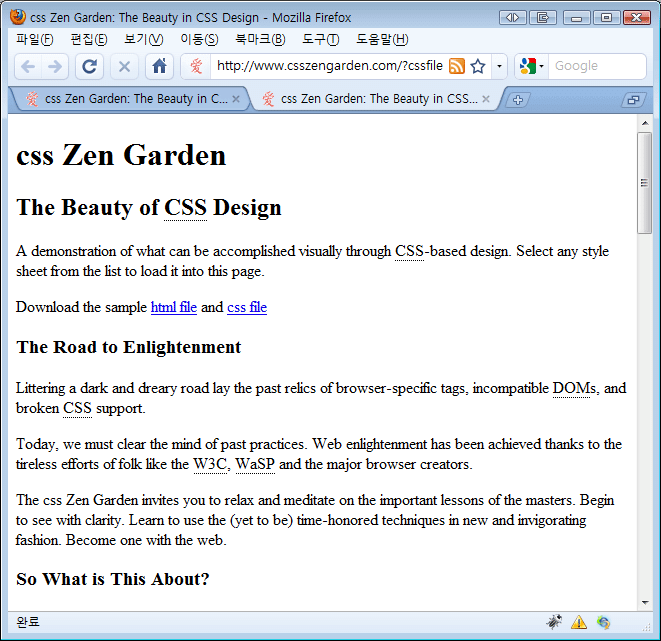
Task: Open the 보기(V) menu
Action: tap(143, 40)
